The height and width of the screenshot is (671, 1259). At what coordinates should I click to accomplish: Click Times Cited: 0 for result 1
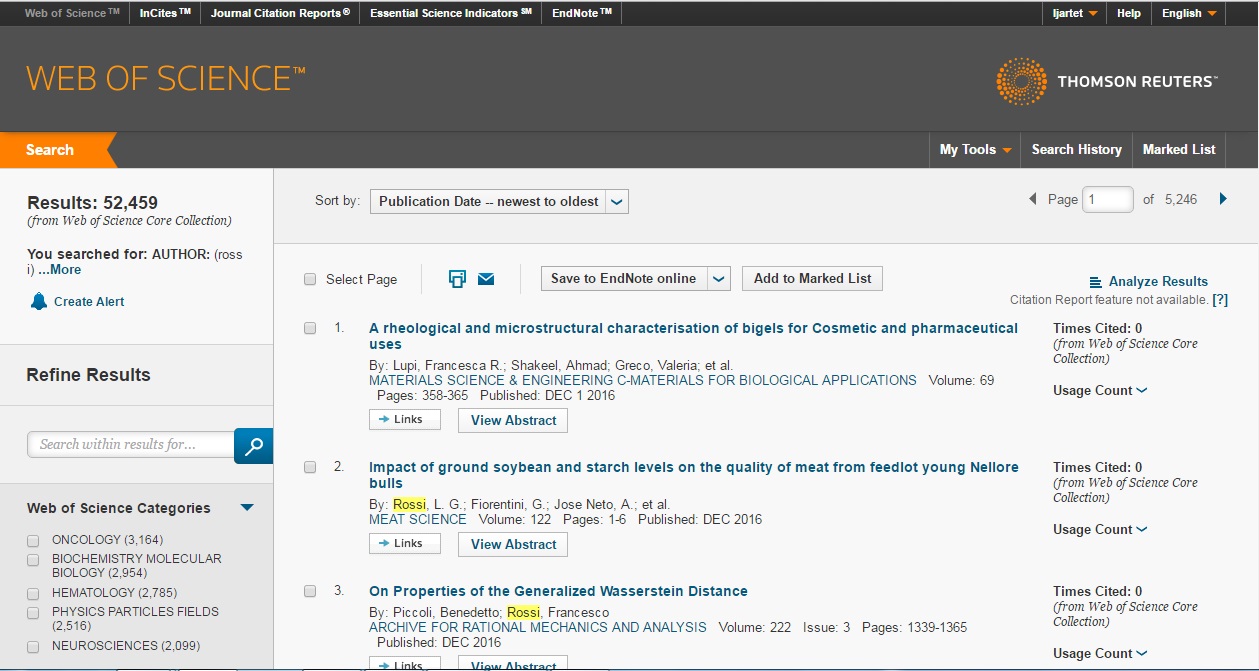coord(1097,328)
